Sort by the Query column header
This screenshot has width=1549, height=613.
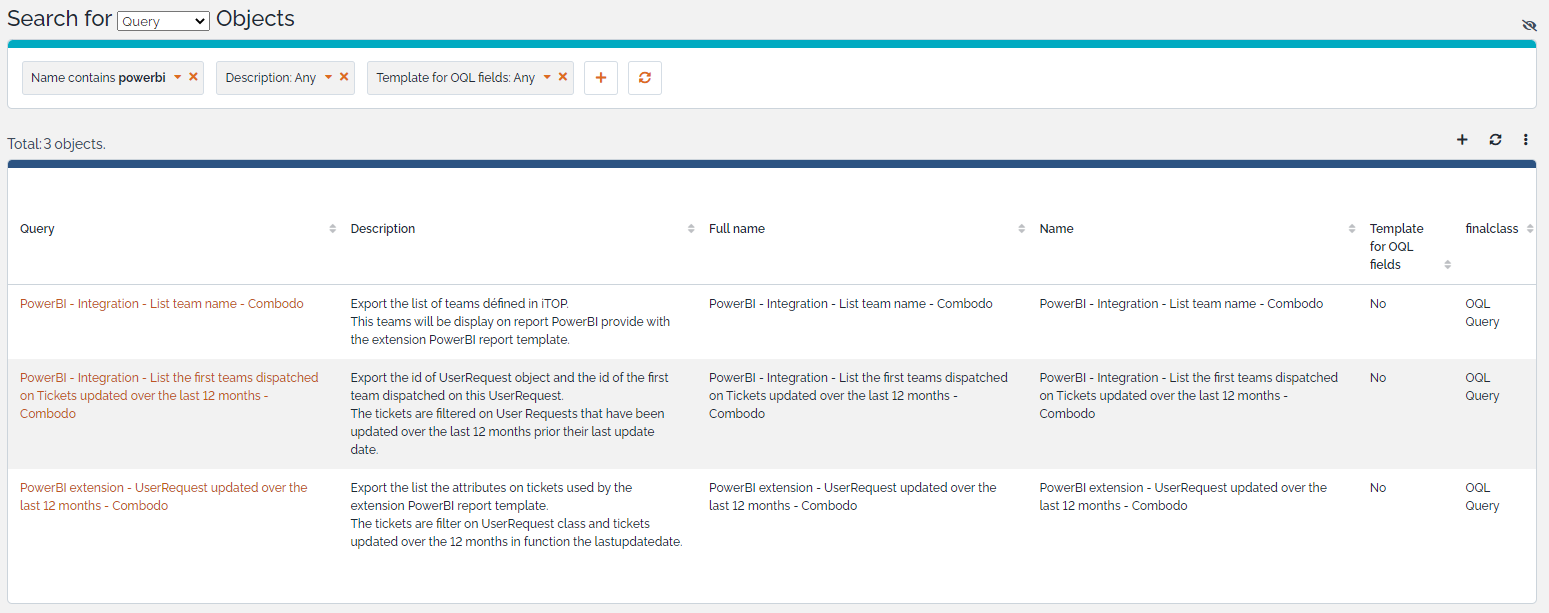[x=37, y=229]
